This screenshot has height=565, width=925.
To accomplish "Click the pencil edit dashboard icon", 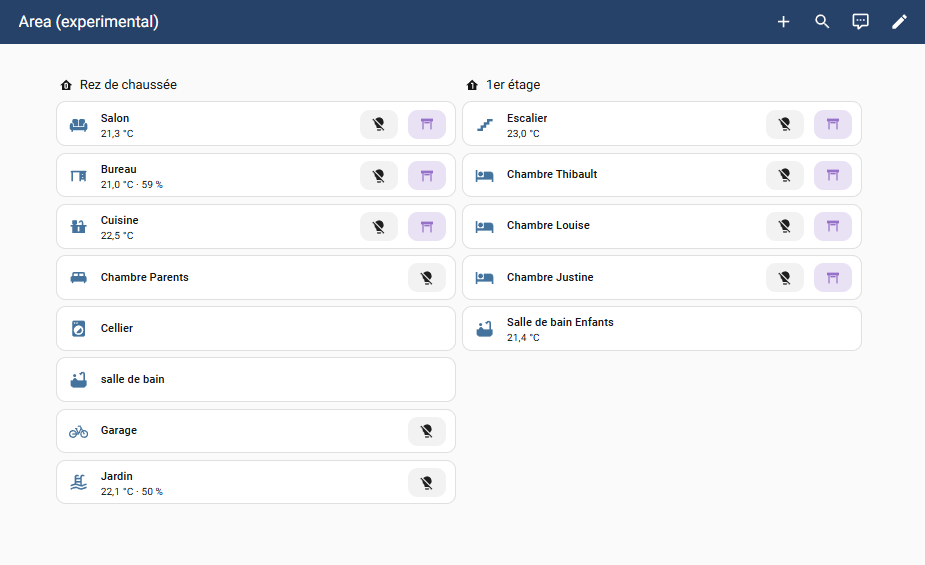I will (x=899, y=22).
